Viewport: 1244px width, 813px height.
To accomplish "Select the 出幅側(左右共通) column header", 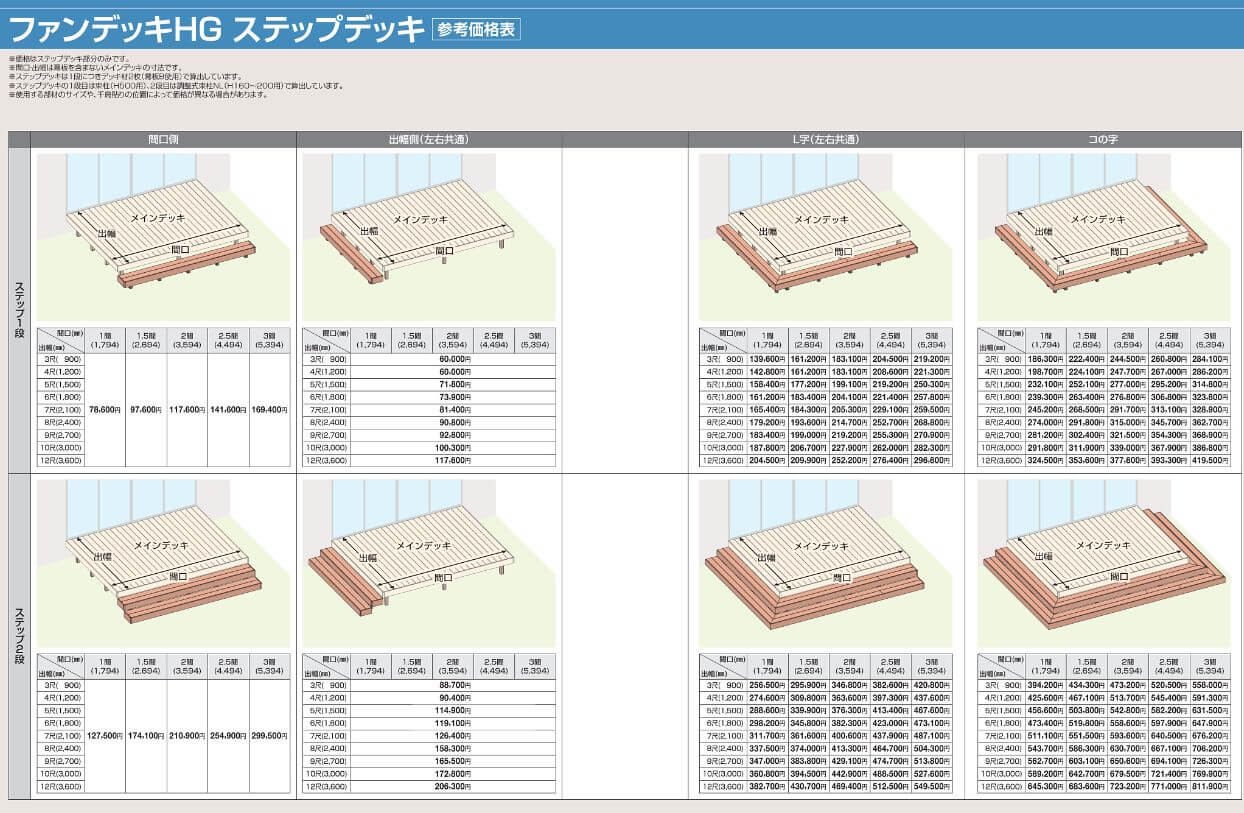I will (x=429, y=140).
